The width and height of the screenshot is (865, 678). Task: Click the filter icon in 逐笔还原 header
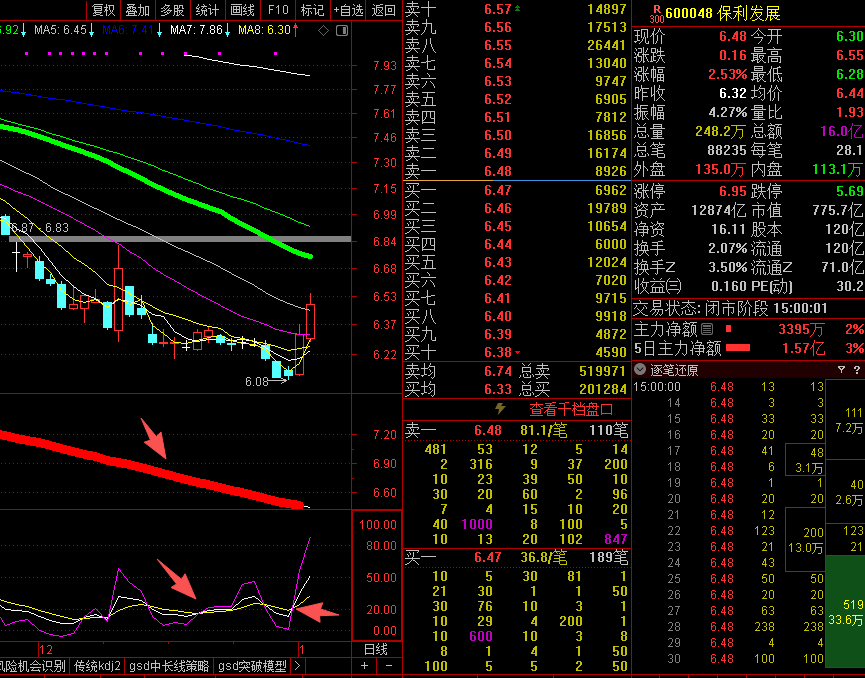pos(841,370)
